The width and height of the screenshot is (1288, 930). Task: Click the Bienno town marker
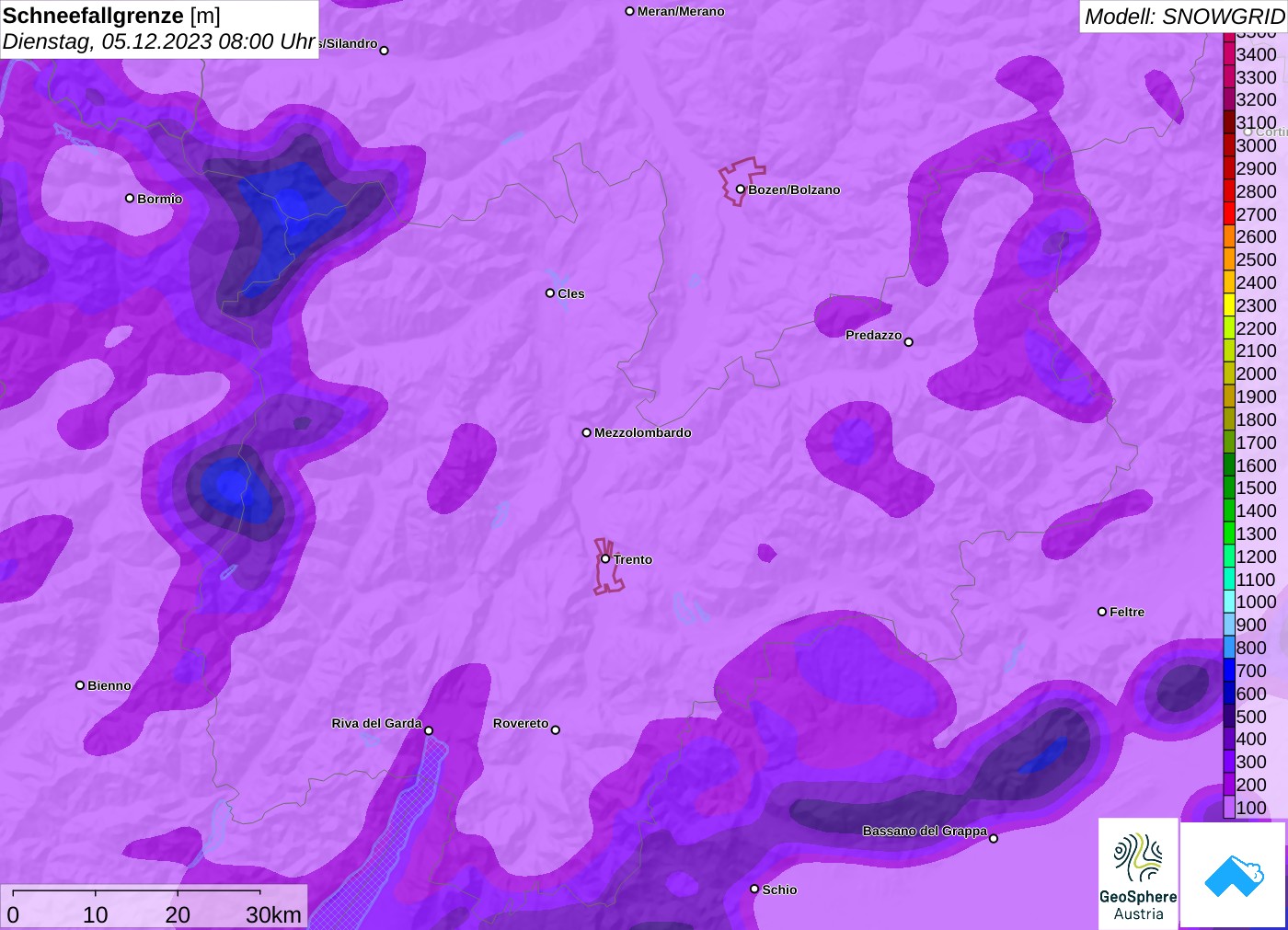[x=80, y=685]
